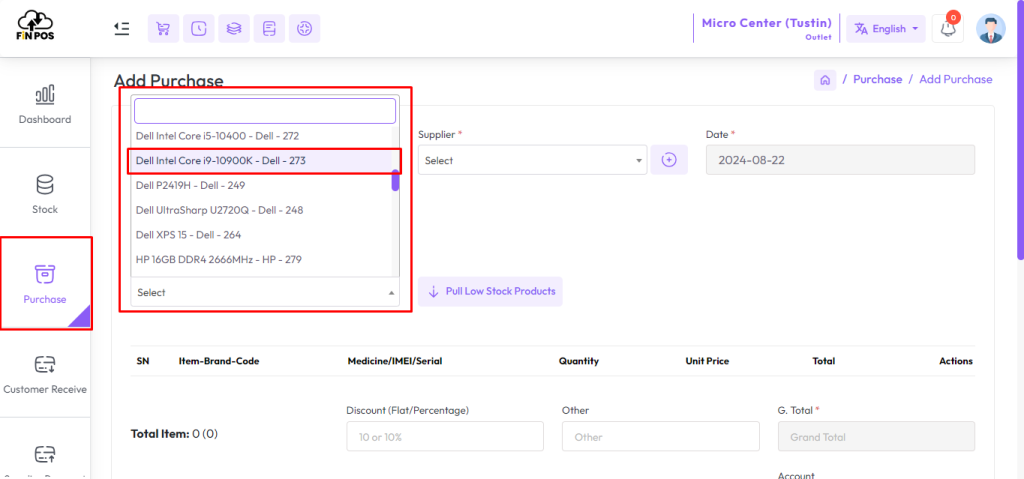The height and width of the screenshot is (479, 1024).
Task: Open the compass-style toolbar shortcut
Action: (304, 29)
